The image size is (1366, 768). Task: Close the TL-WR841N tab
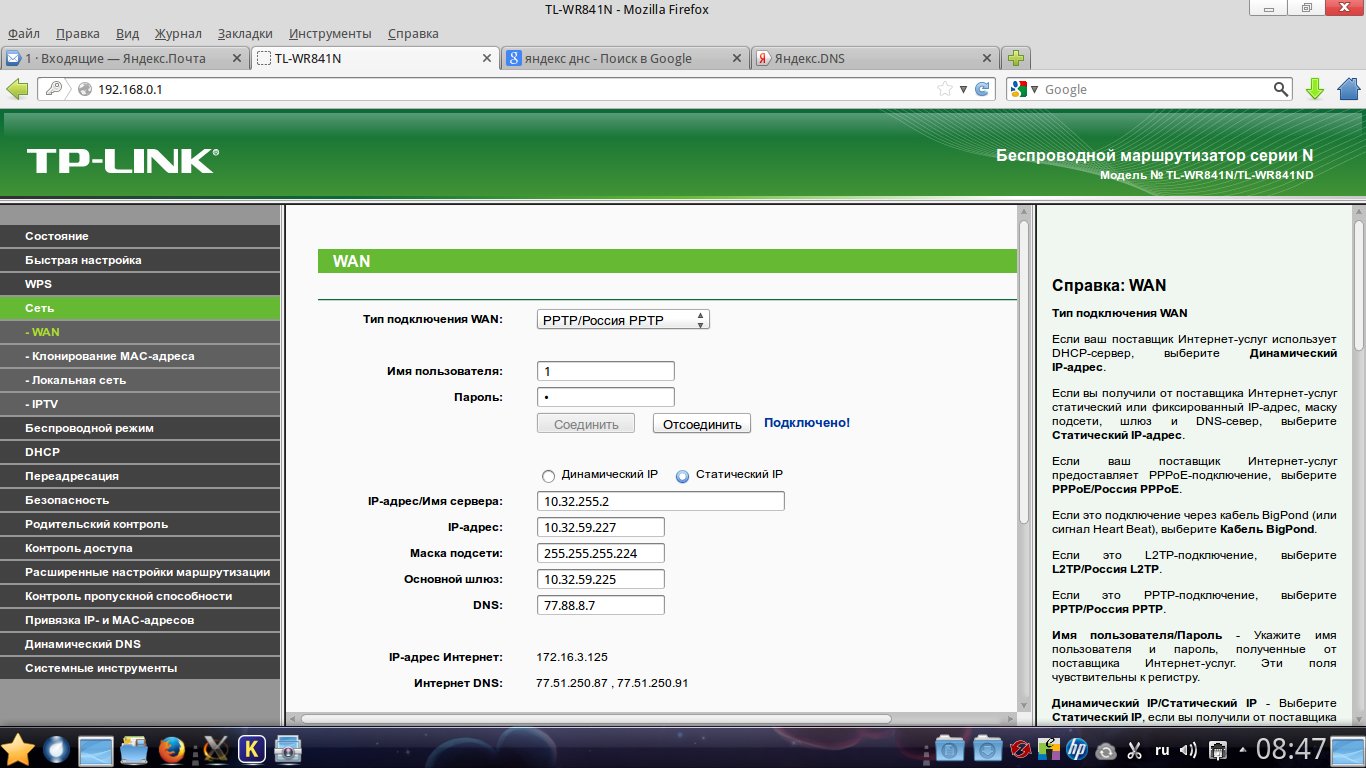487,58
